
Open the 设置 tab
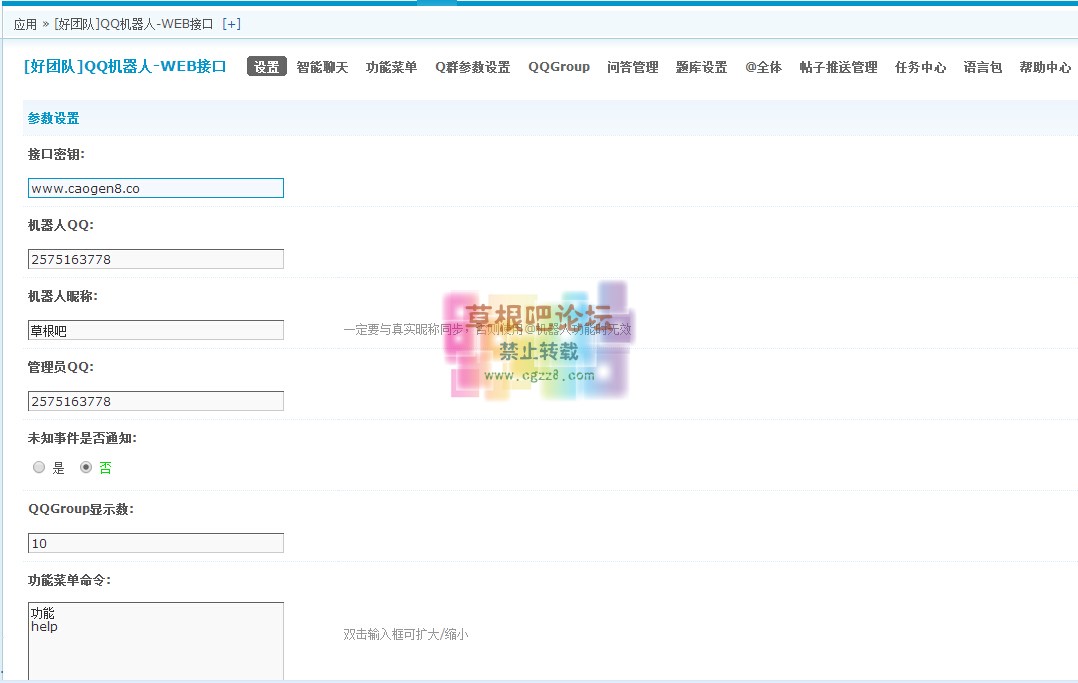[x=267, y=67]
